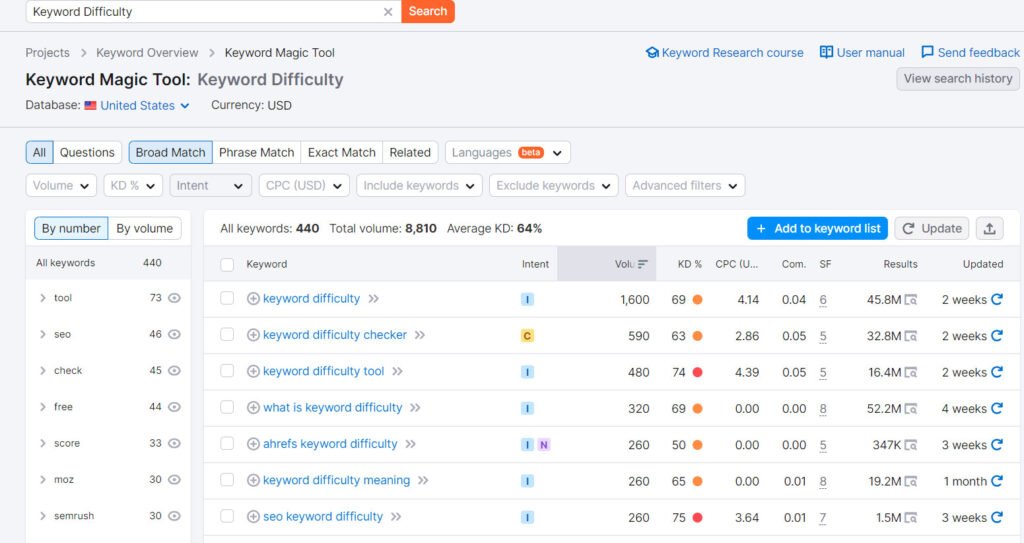Open double-arrow next to keyword difficulty checker
Screen dimensions: 1024x543
click(420, 335)
